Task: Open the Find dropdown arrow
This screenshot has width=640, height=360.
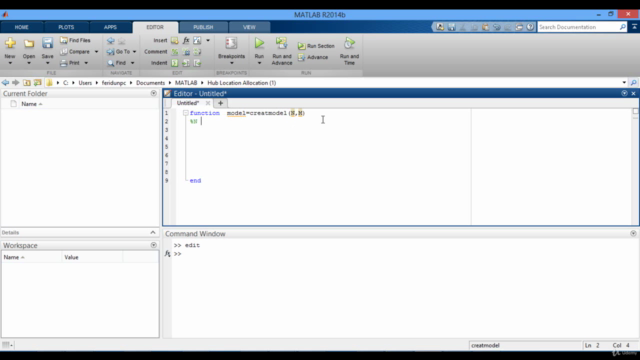Action: 132,63
